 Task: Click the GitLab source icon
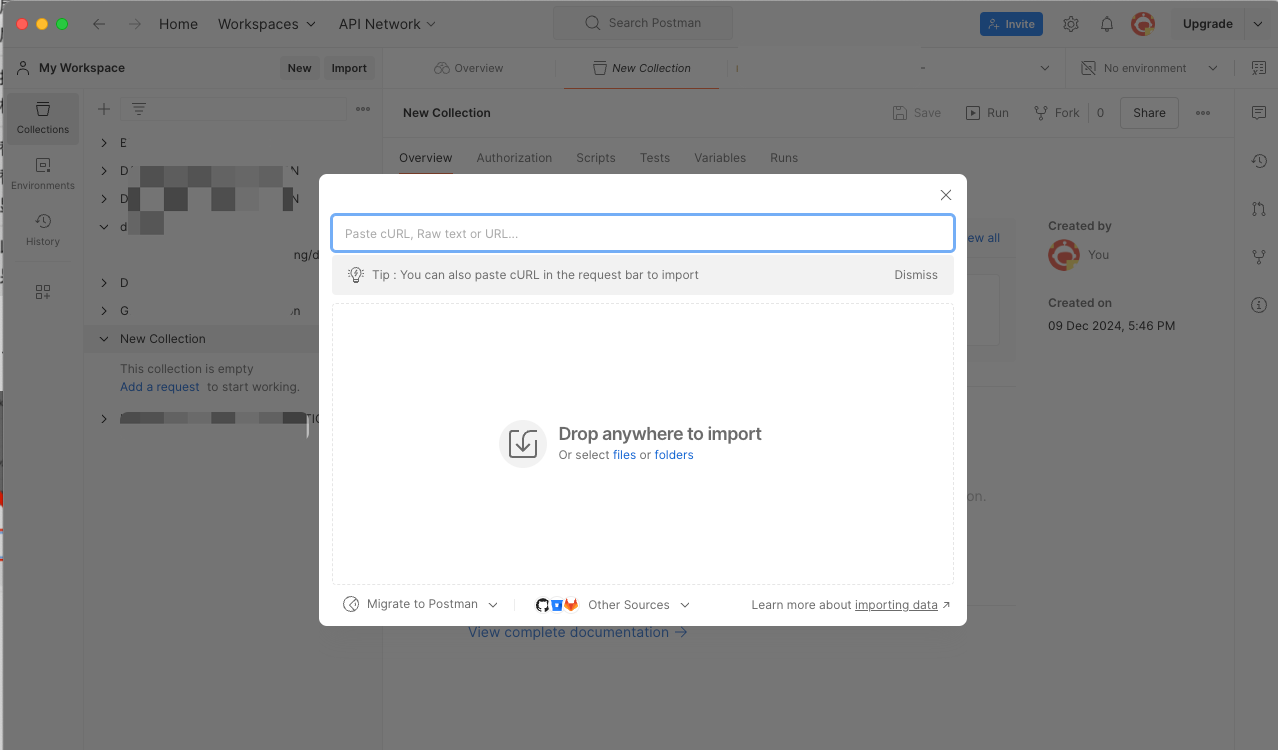[x=571, y=605]
